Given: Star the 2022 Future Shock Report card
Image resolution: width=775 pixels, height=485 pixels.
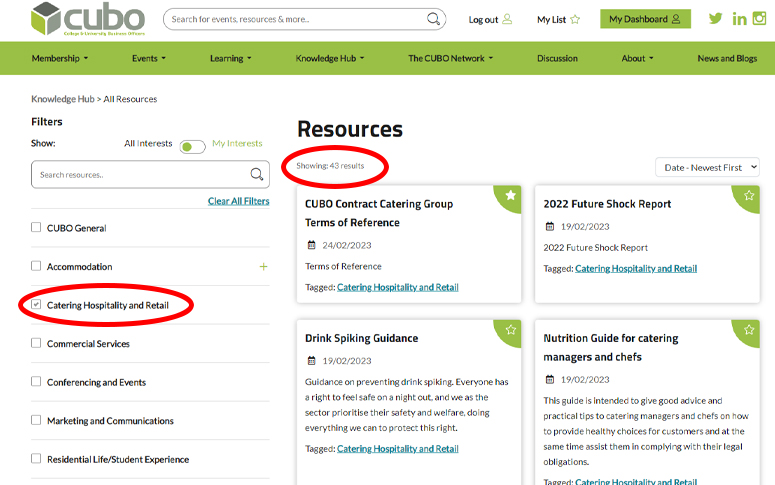Looking at the screenshot, I should click(749, 196).
